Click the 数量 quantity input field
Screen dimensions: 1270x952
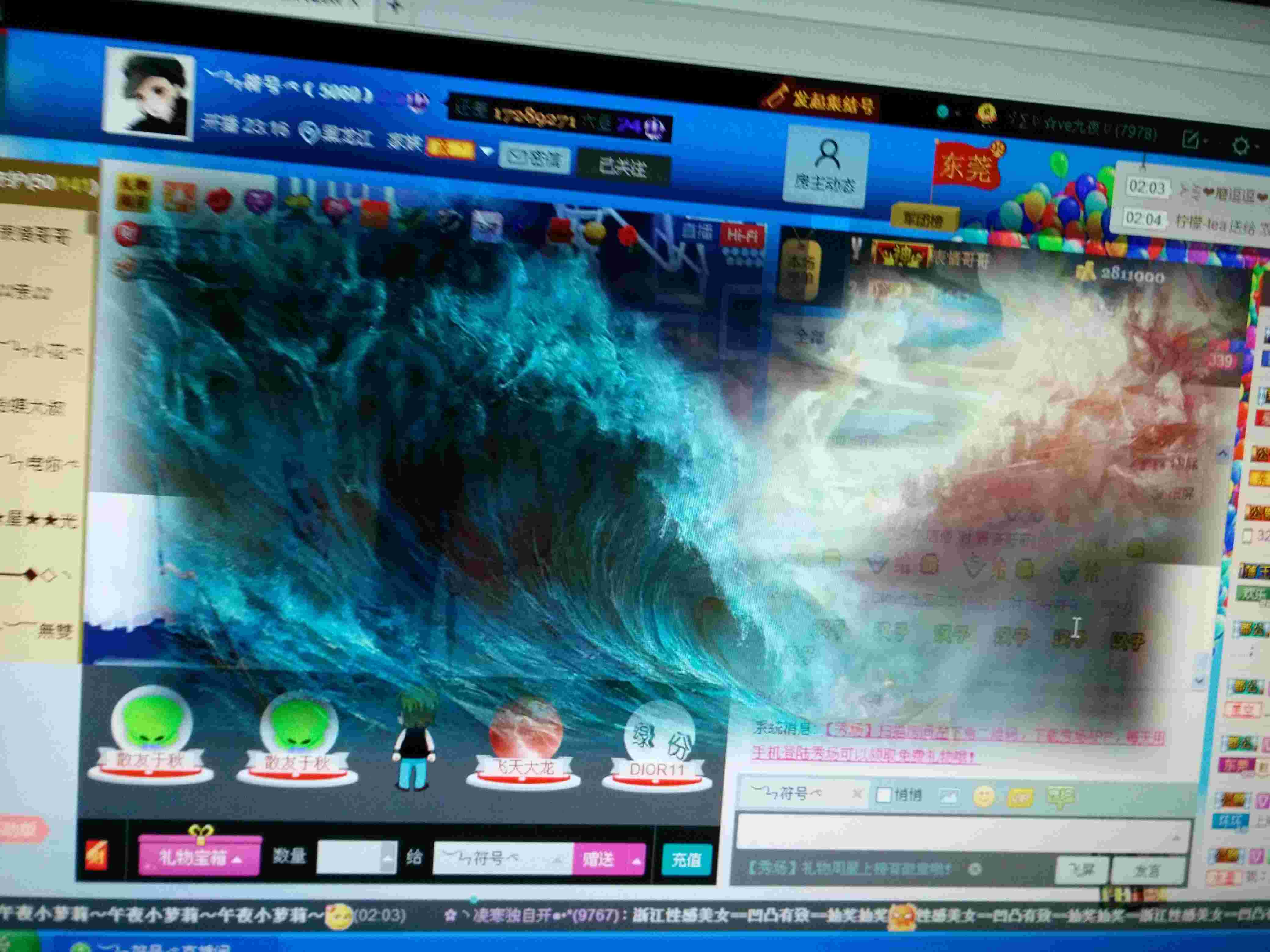[x=349, y=858]
